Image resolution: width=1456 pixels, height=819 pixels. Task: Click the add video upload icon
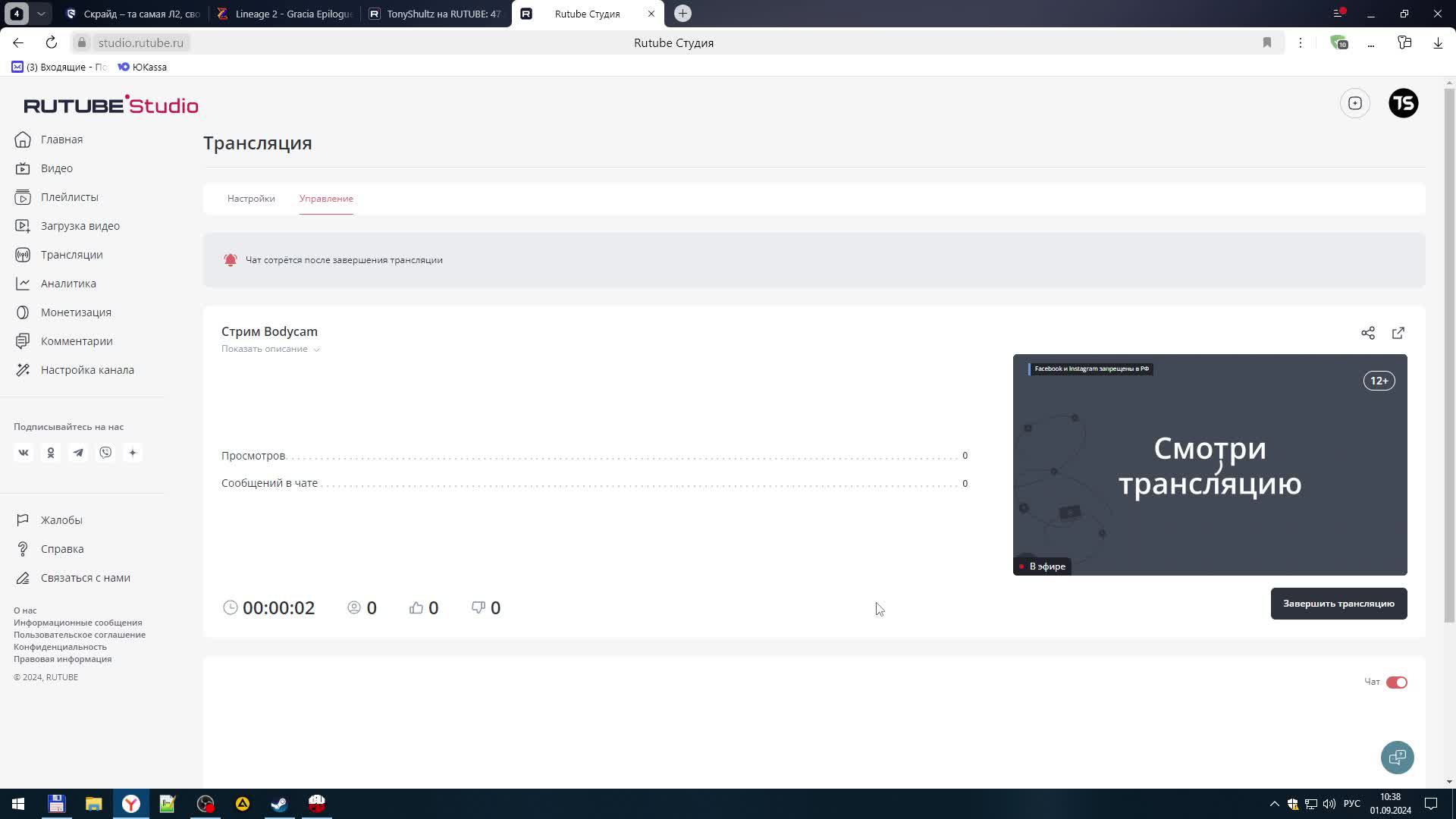1354,103
